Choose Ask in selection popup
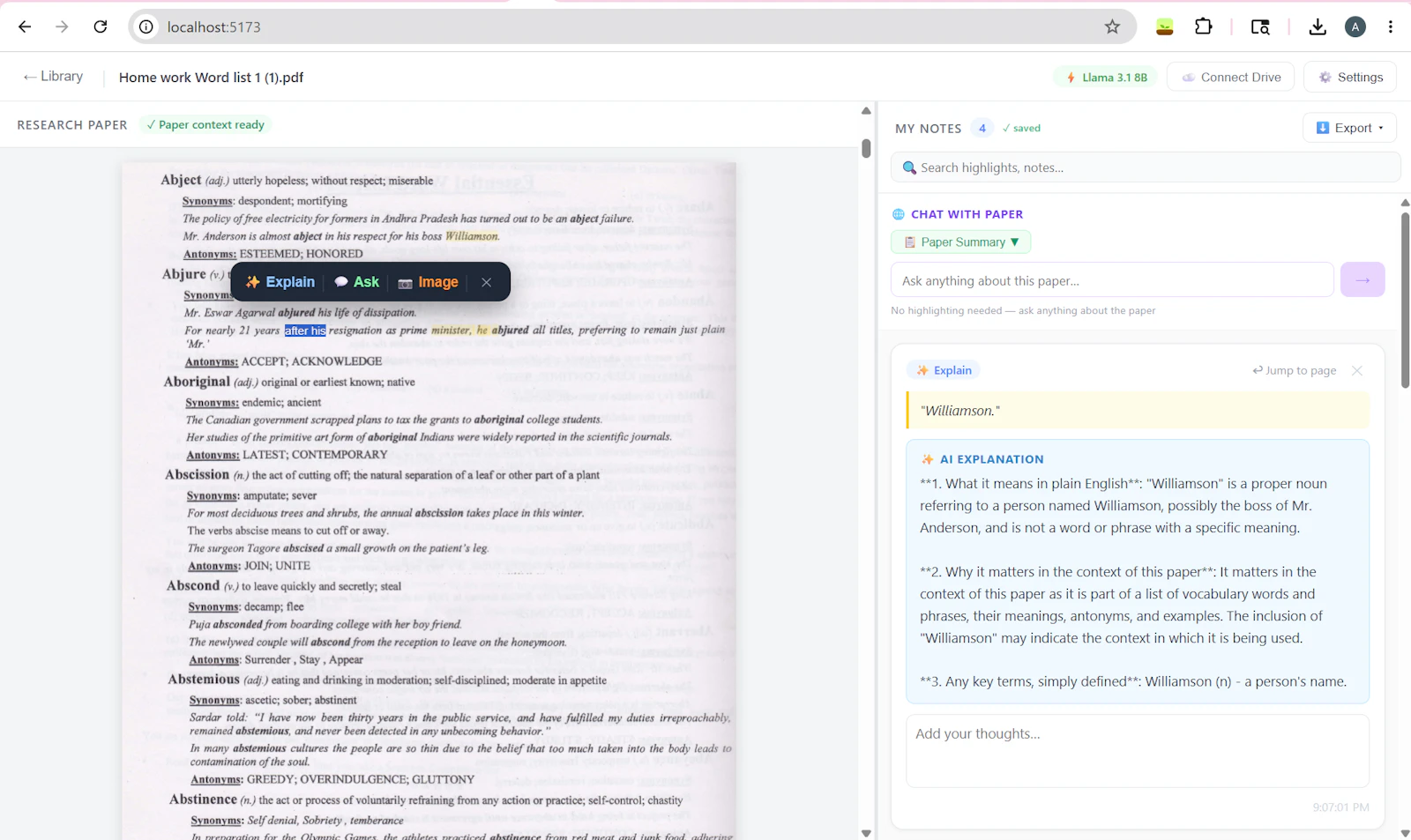 356,282
